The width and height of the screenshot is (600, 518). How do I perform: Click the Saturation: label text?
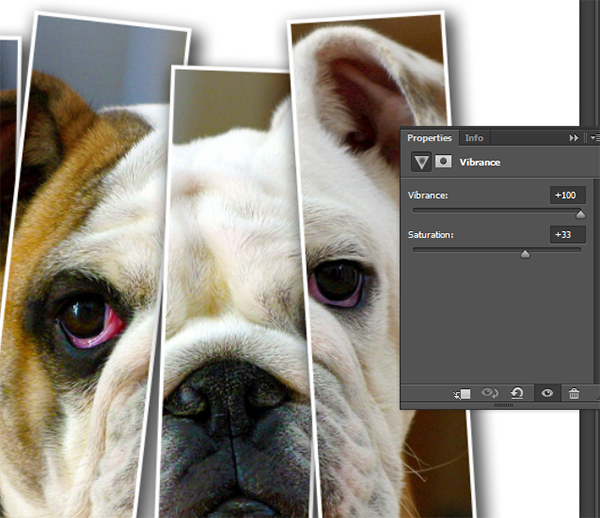(x=431, y=235)
